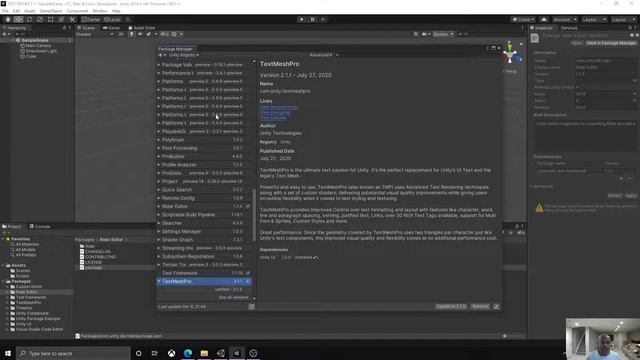Start Play mode
Viewport: 640px width, 360px height.
(x=302, y=20)
